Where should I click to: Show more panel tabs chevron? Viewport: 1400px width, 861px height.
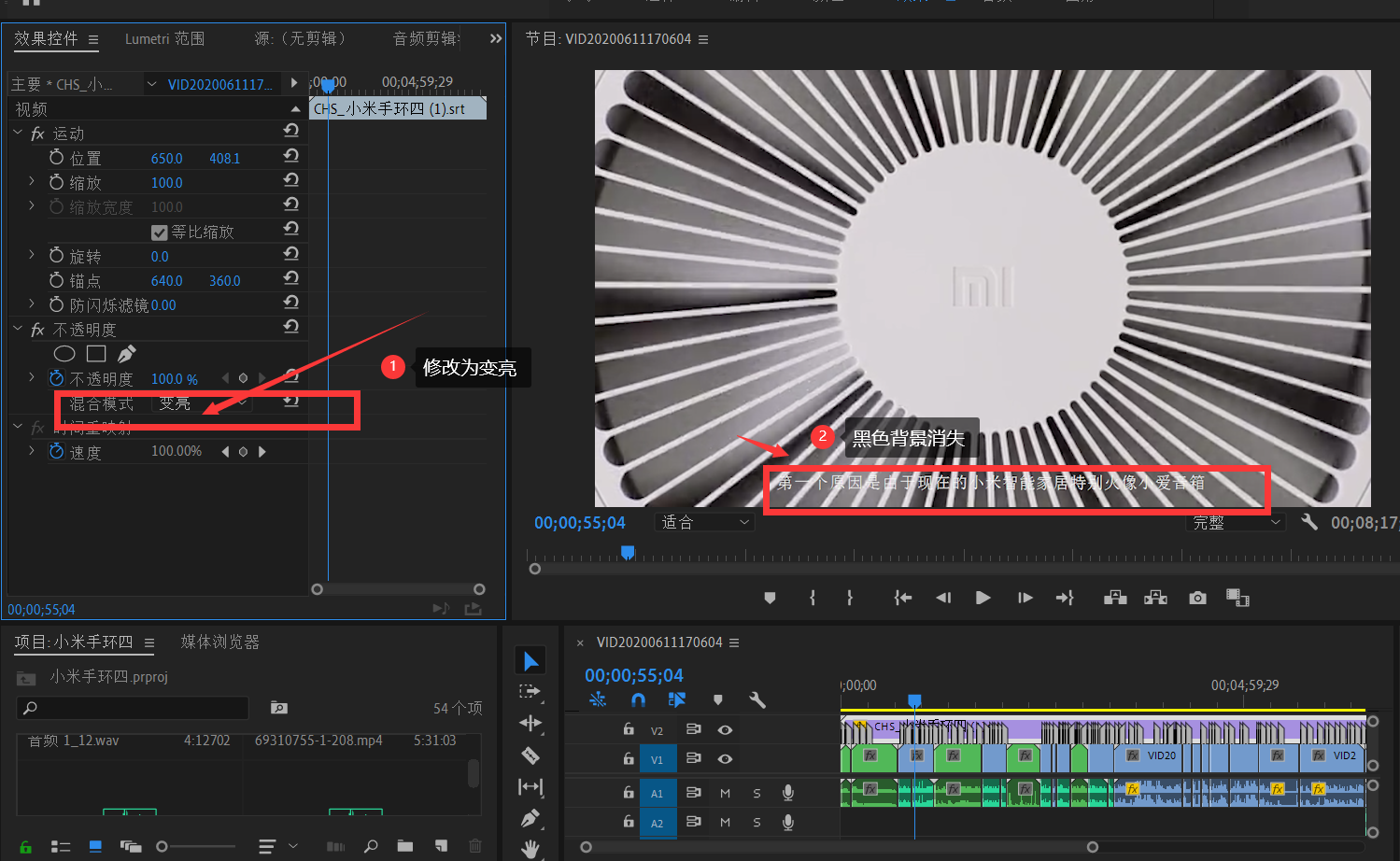click(496, 38)
